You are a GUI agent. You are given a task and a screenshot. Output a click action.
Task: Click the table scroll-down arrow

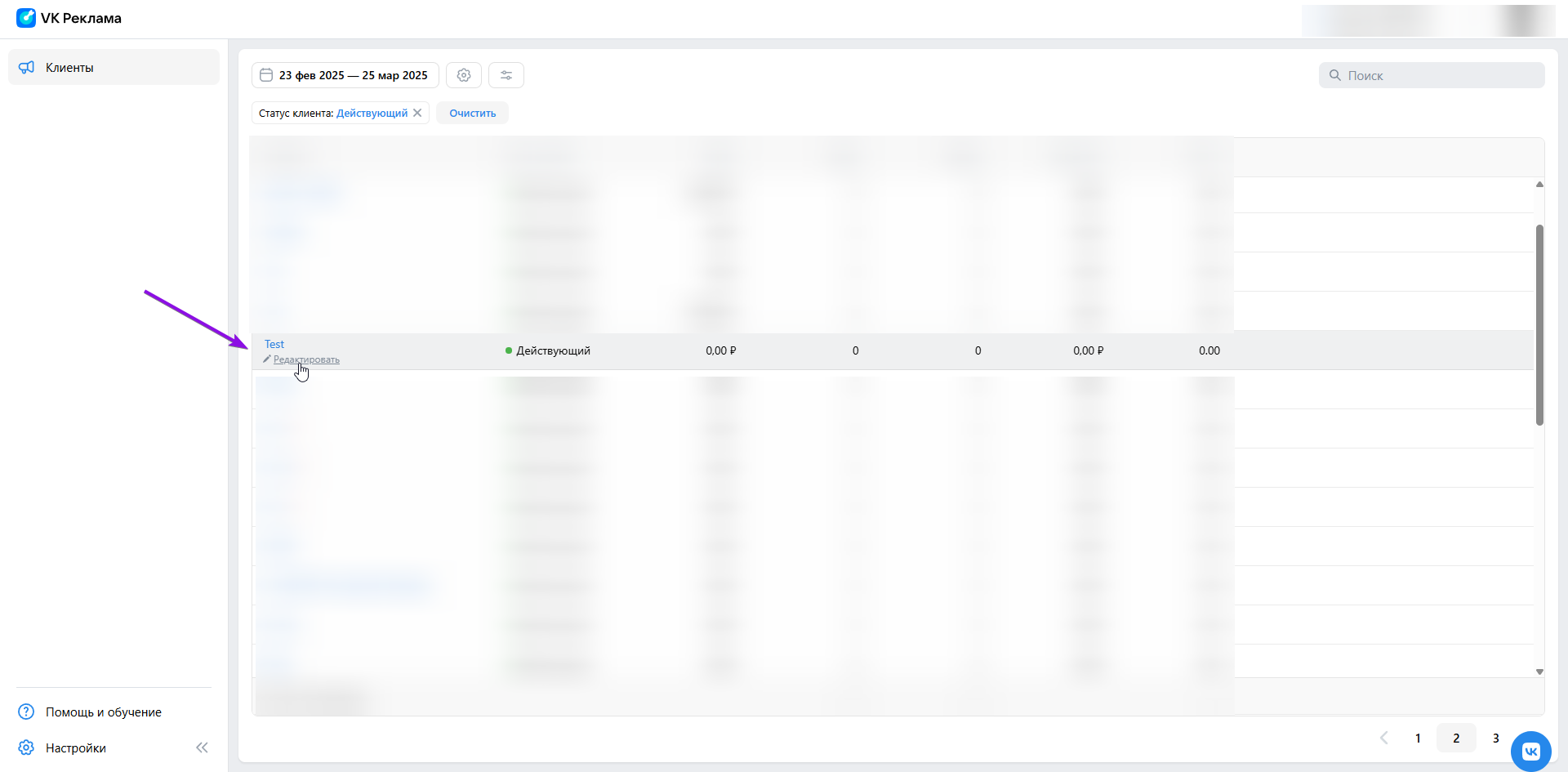click(x=1539, y=672)
